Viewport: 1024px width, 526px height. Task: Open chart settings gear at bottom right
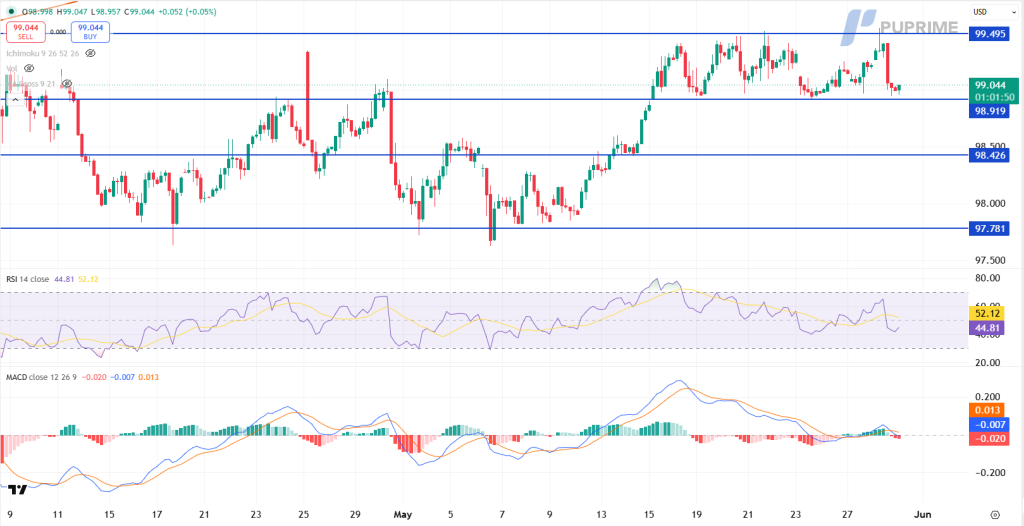[x=995, y=514]
